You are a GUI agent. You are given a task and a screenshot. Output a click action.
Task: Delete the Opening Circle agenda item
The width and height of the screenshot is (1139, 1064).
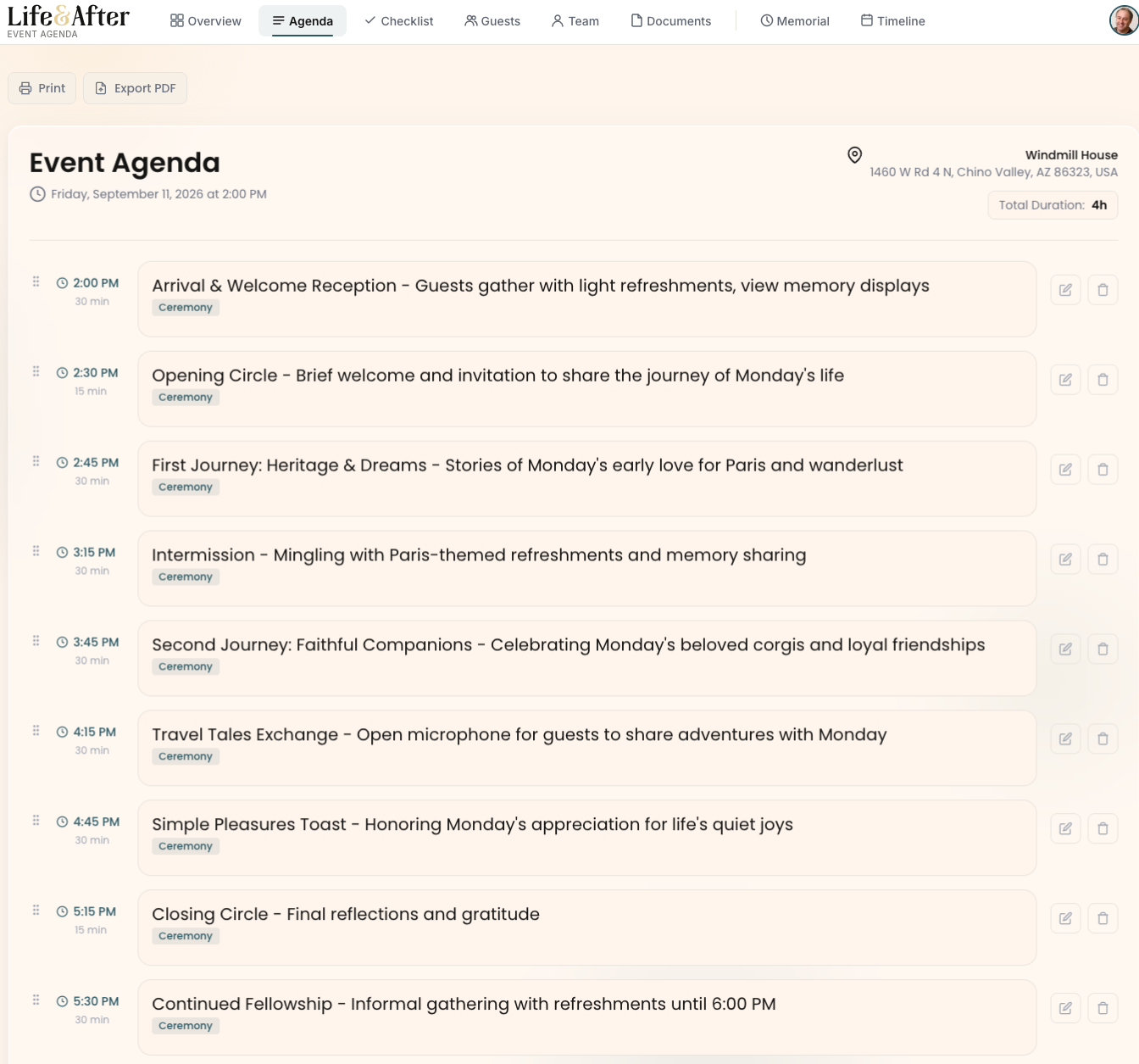click(1103, 379)
